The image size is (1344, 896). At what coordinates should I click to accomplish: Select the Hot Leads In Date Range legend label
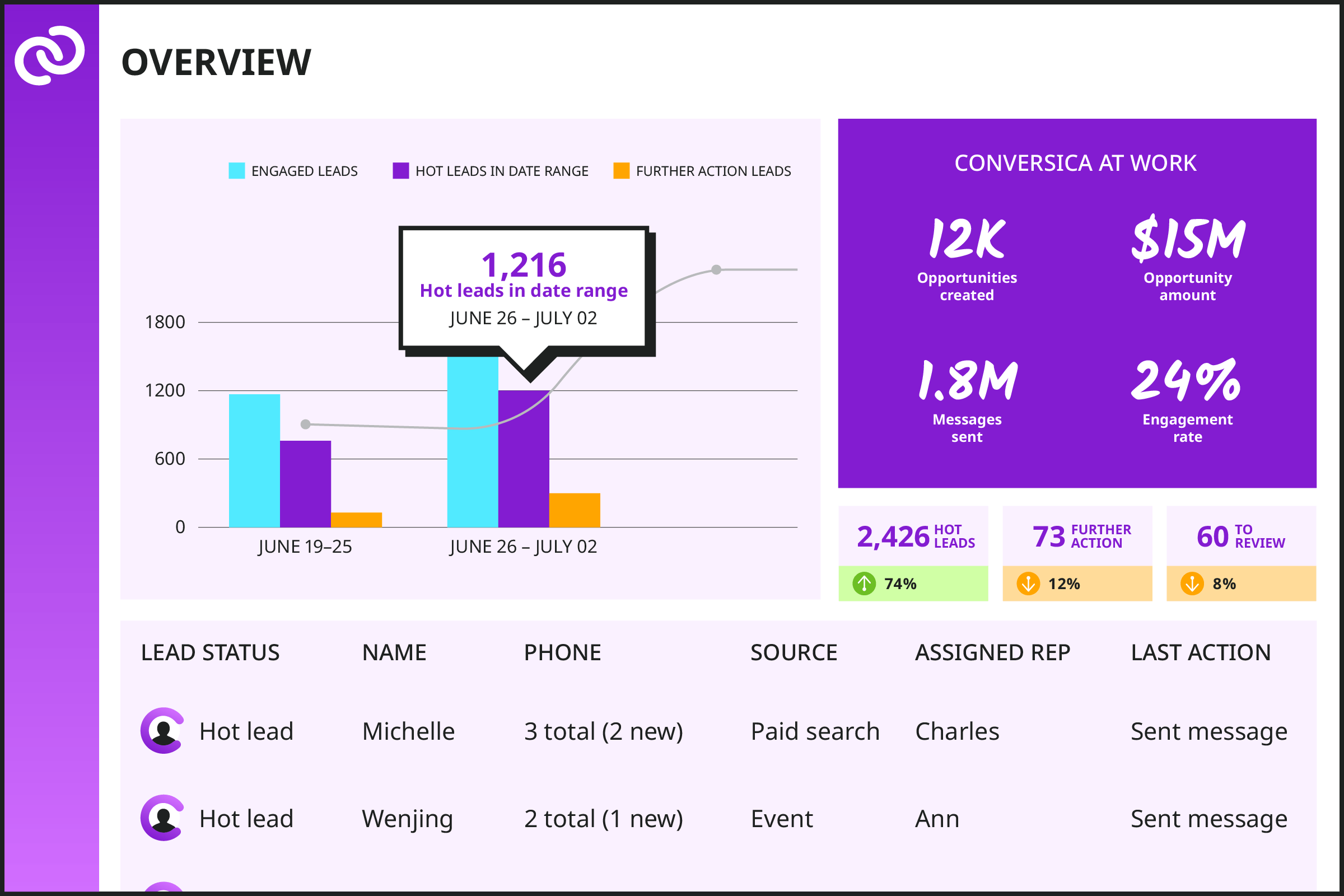[502, 171]
